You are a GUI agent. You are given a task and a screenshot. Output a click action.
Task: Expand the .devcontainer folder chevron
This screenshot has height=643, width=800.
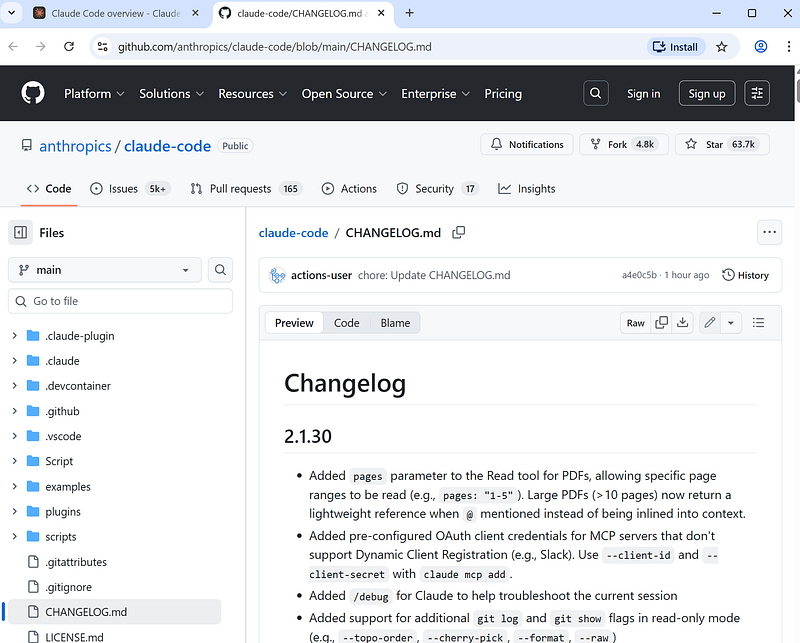point(14,386)
